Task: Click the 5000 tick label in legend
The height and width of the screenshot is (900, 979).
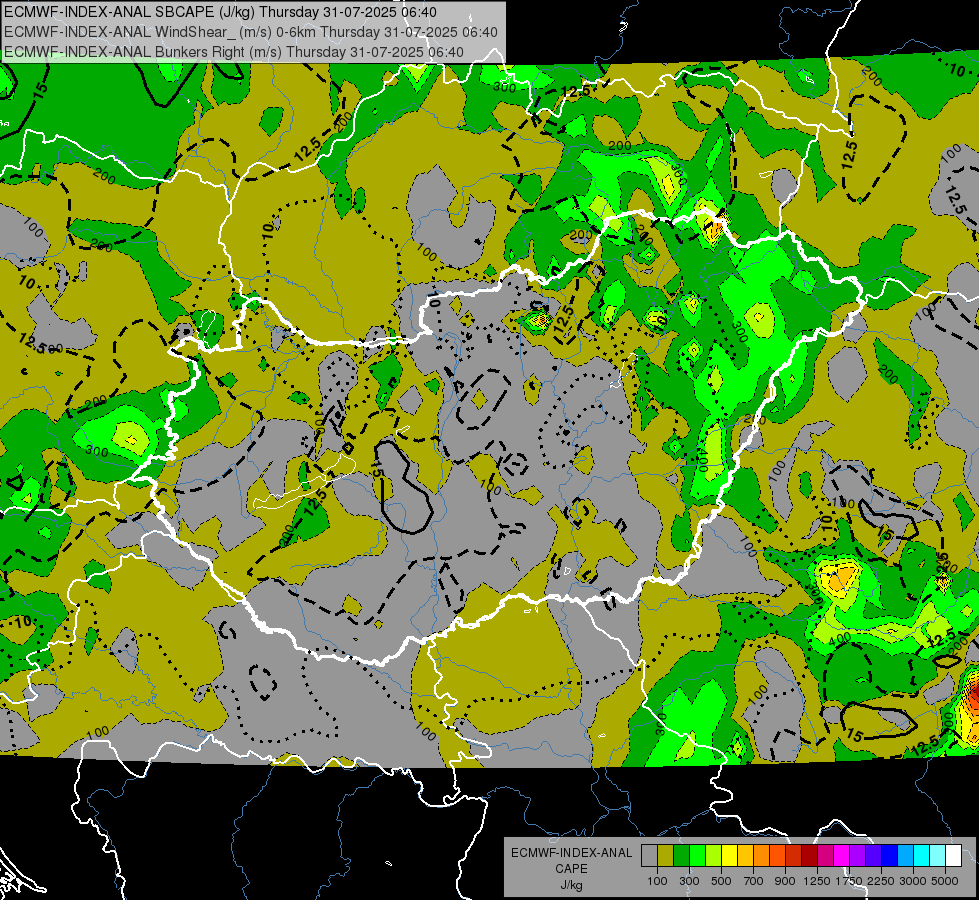Action: pos(945,881)
